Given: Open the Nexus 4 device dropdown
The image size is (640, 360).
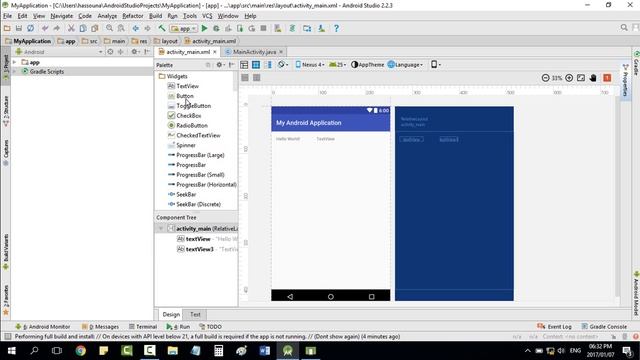Looking at the screenshot, I should (x=310, y=64).
